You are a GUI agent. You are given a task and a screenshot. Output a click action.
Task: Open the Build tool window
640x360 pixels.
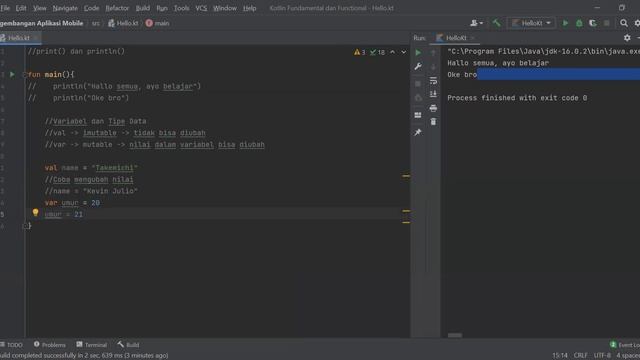tap(129, 345)
